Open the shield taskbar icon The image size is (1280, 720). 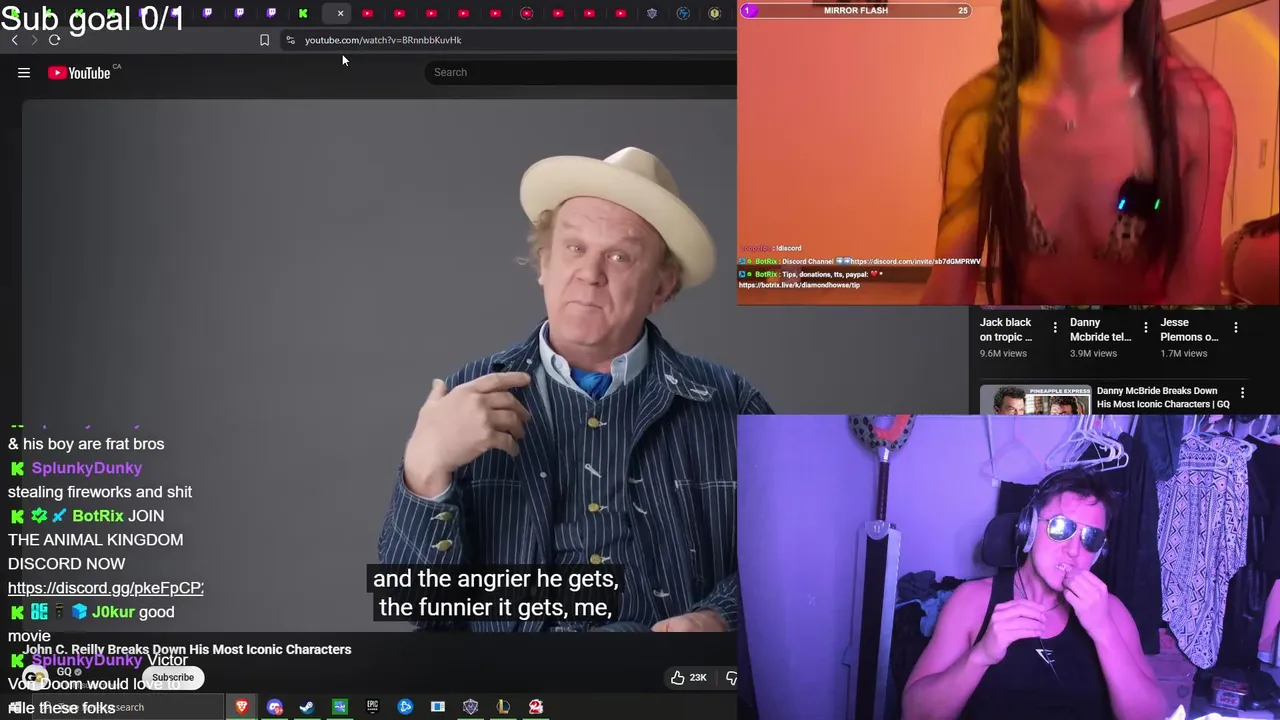pyautogui.click(x=470, y=707)
